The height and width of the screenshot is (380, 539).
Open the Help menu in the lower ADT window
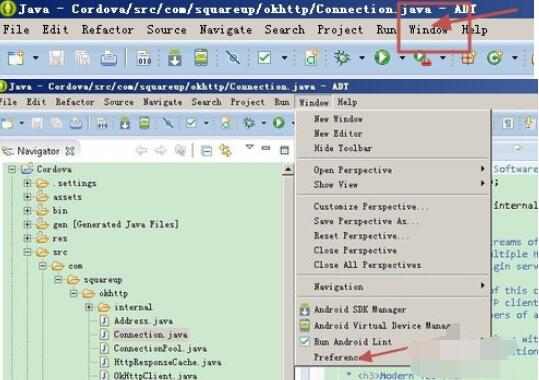(347, 102)
